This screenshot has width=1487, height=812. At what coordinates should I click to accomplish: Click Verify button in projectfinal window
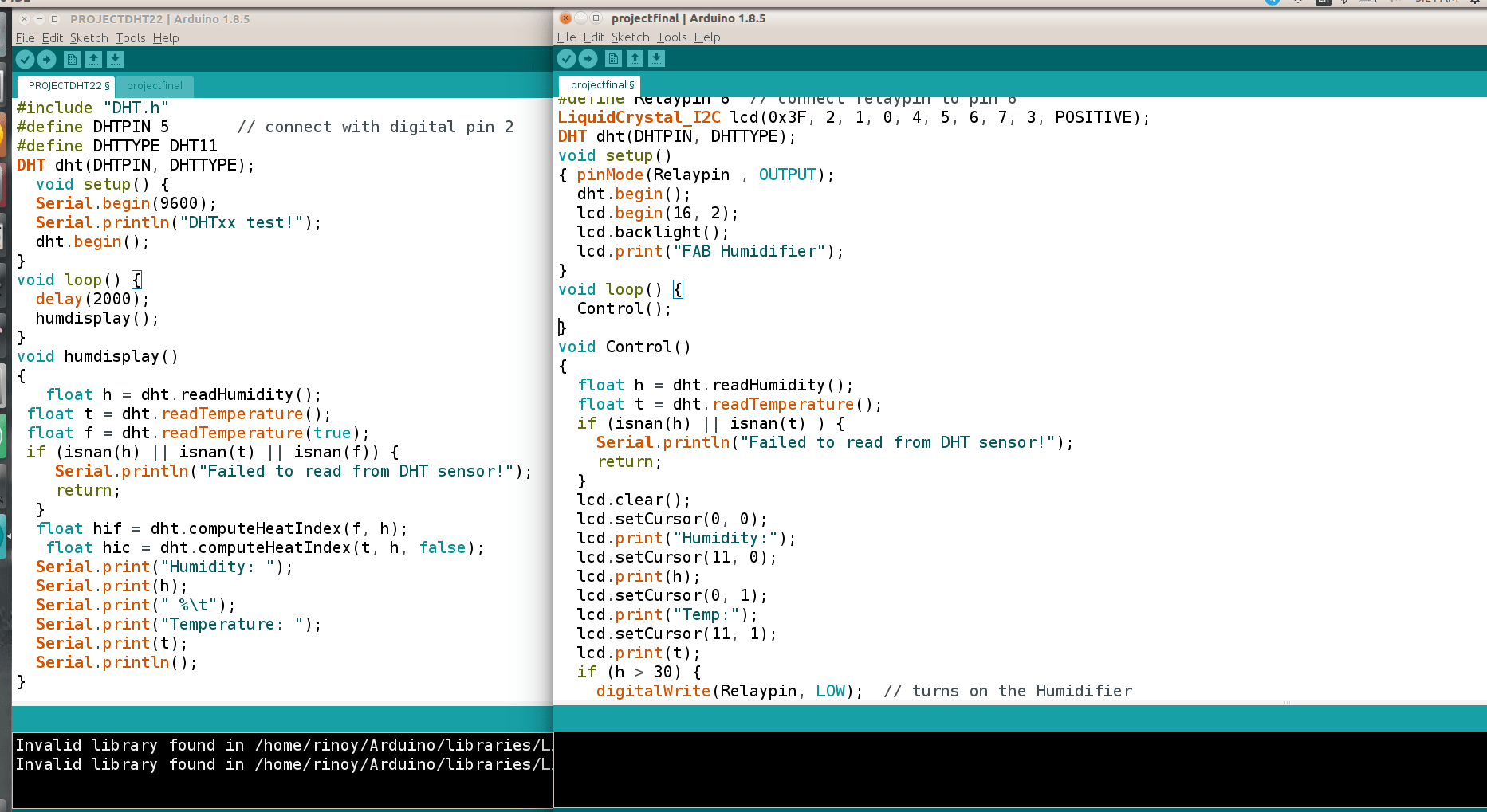[x=566, y=58]
